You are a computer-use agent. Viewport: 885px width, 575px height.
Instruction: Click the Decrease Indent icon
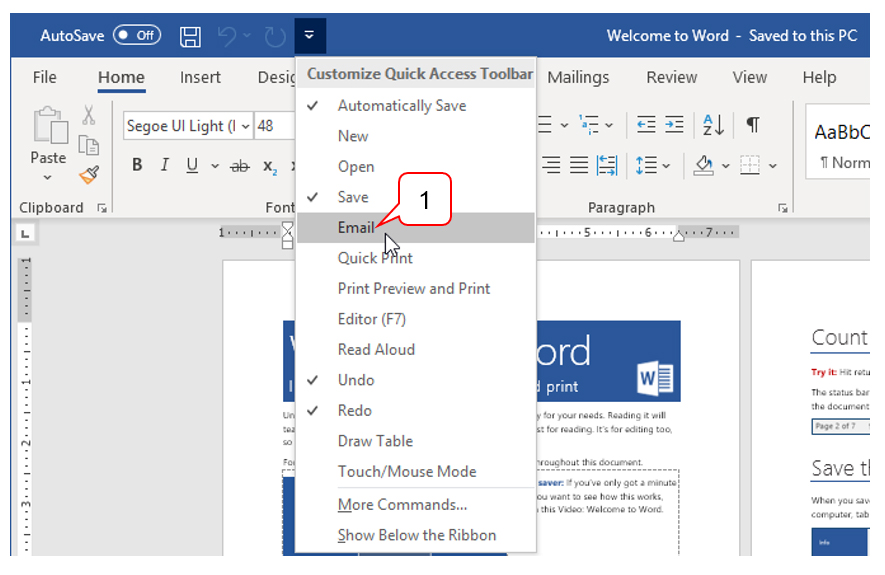pyautogui.click(x=646, y=124)
